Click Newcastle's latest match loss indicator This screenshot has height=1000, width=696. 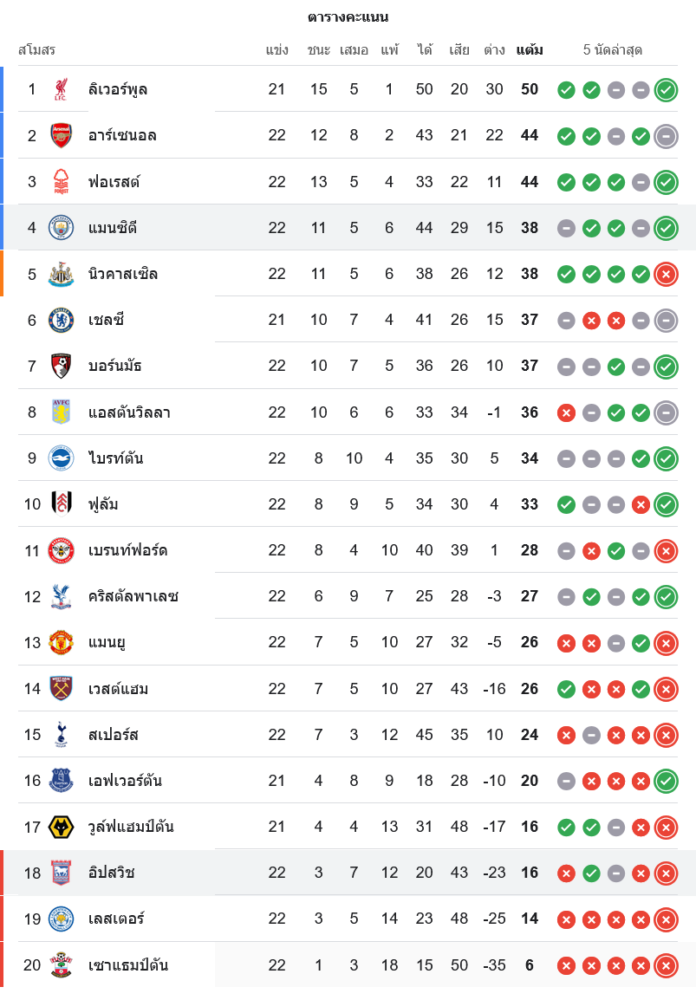pyautogui.click(x=666, y=274)
